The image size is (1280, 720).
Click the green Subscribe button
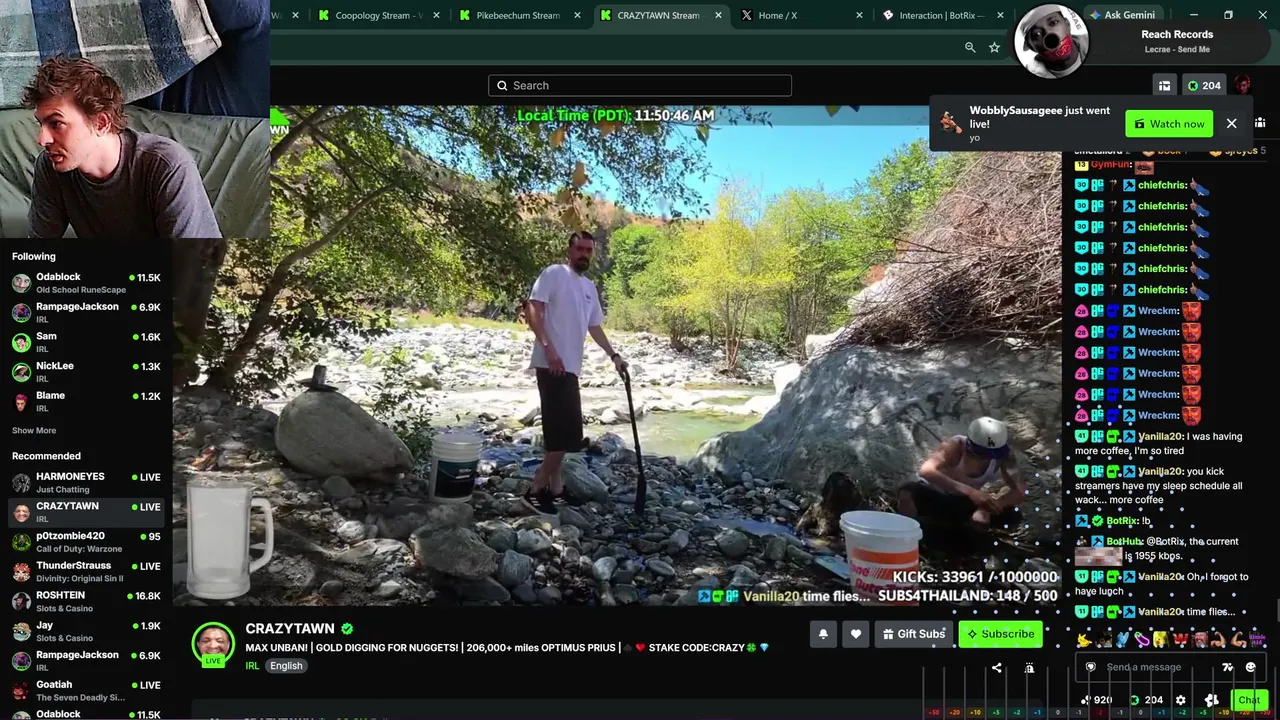point(1000,634)
